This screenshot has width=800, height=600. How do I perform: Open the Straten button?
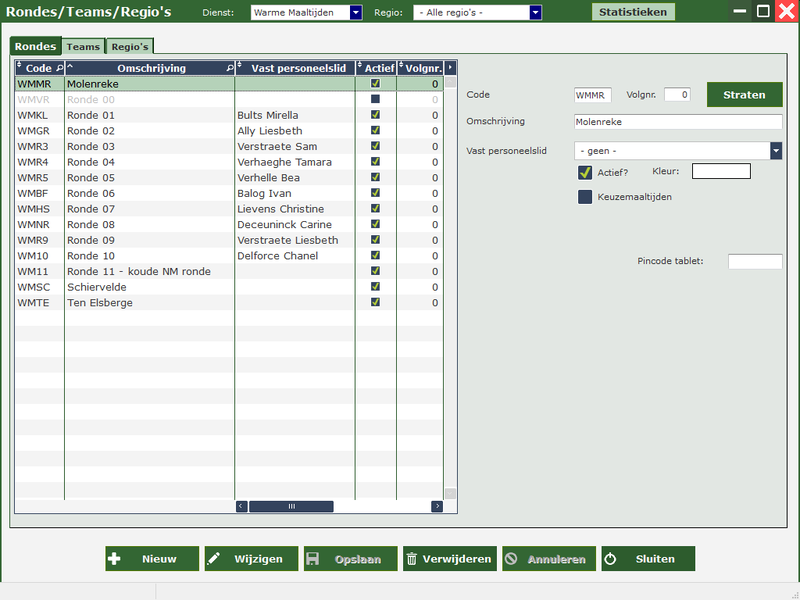744,95
